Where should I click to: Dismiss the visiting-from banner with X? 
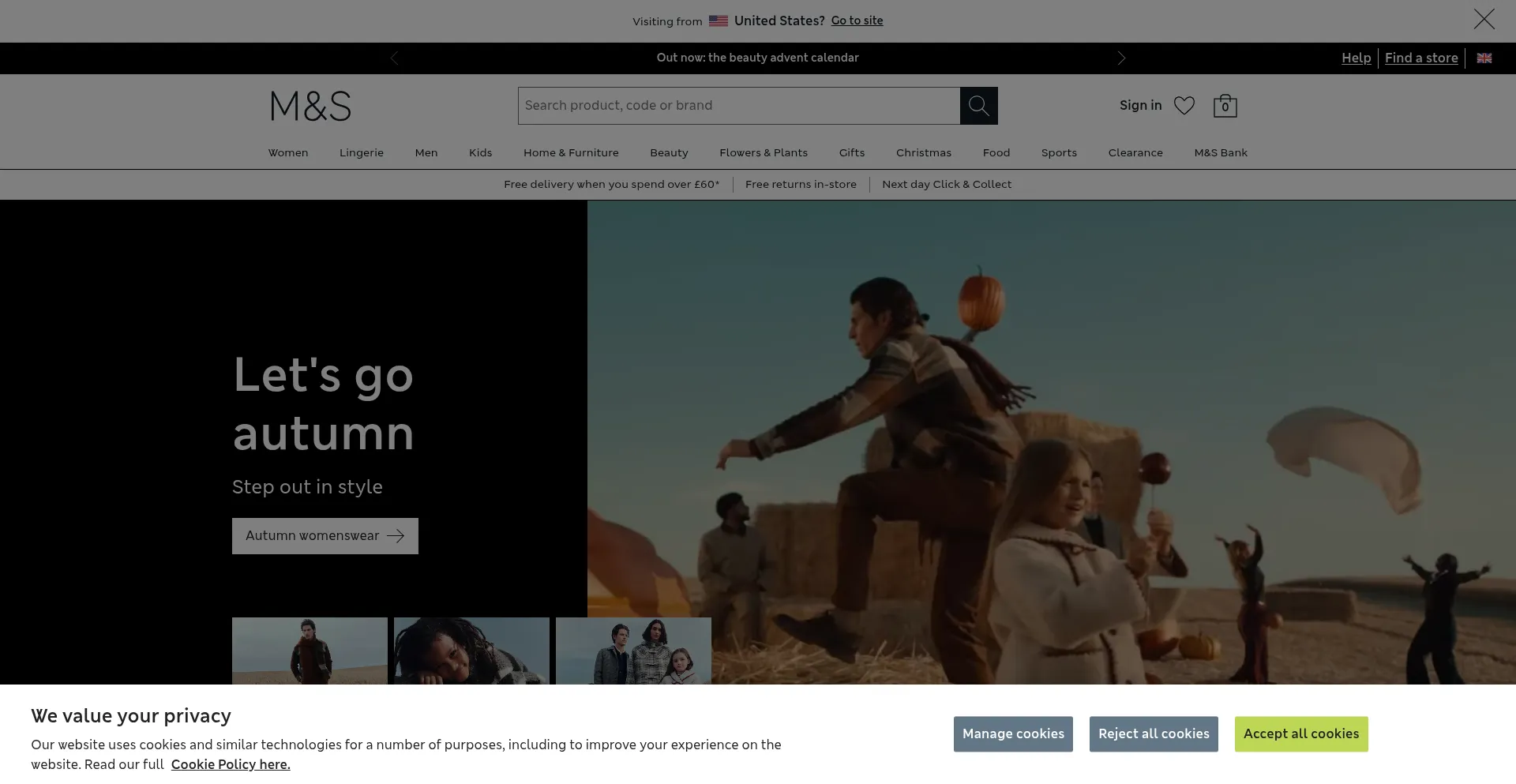click(1484, 20)
